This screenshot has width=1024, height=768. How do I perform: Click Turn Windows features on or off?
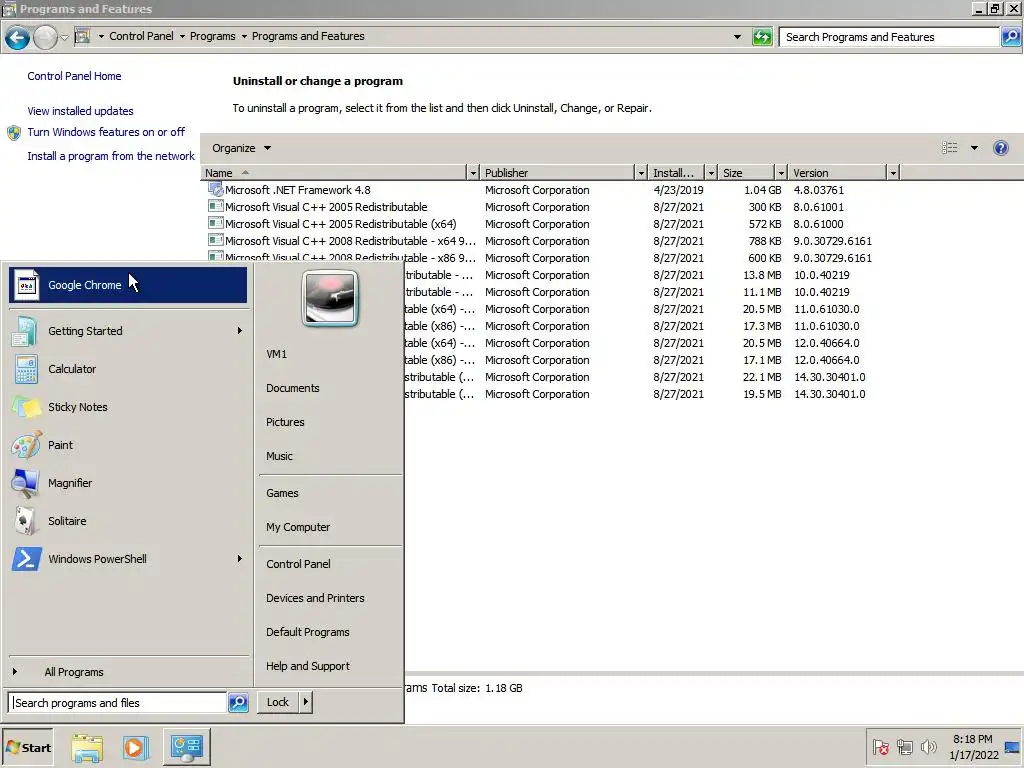pyautogui.click(x=106, y=132)
